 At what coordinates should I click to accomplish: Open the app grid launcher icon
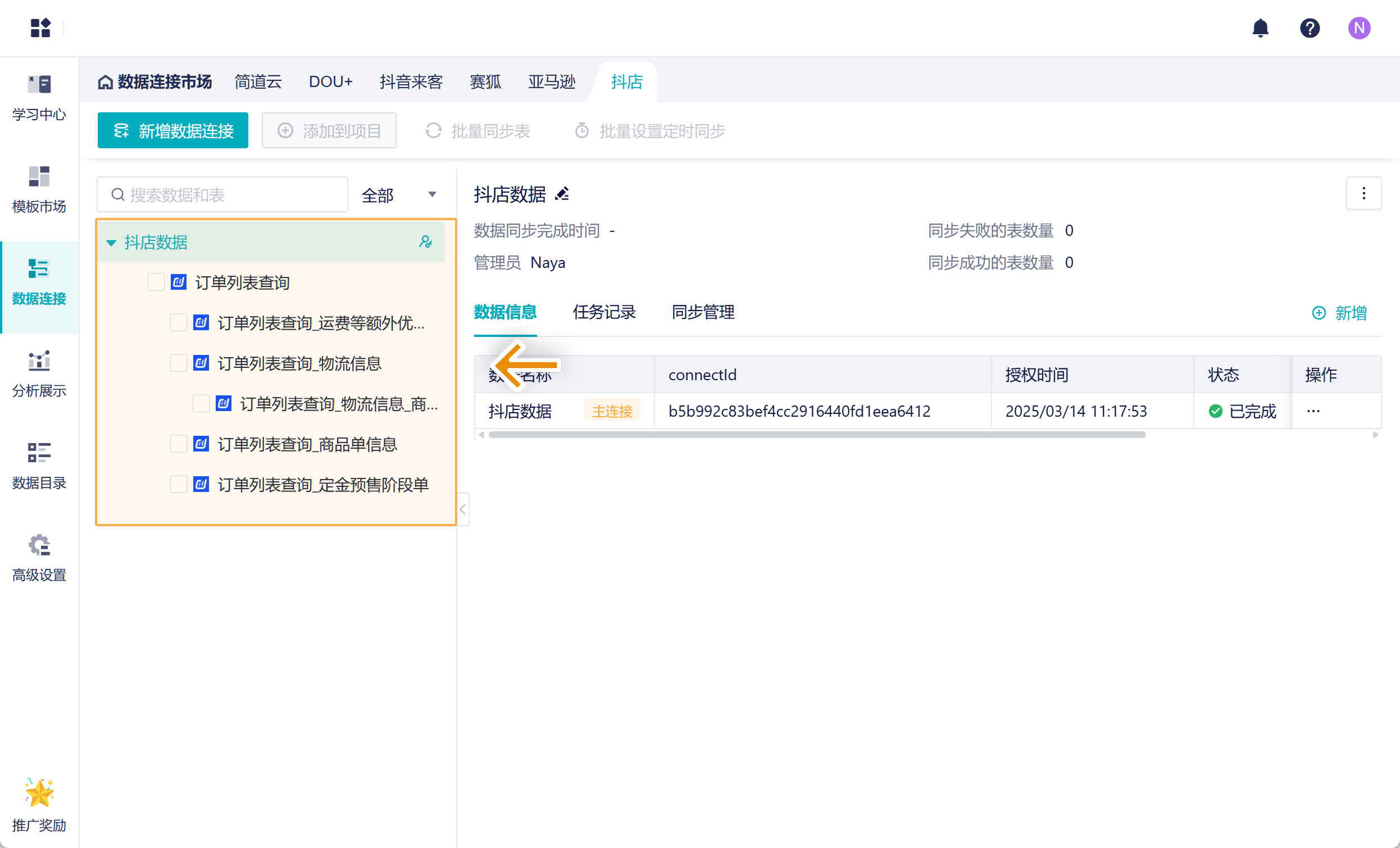tap(40, 28)
